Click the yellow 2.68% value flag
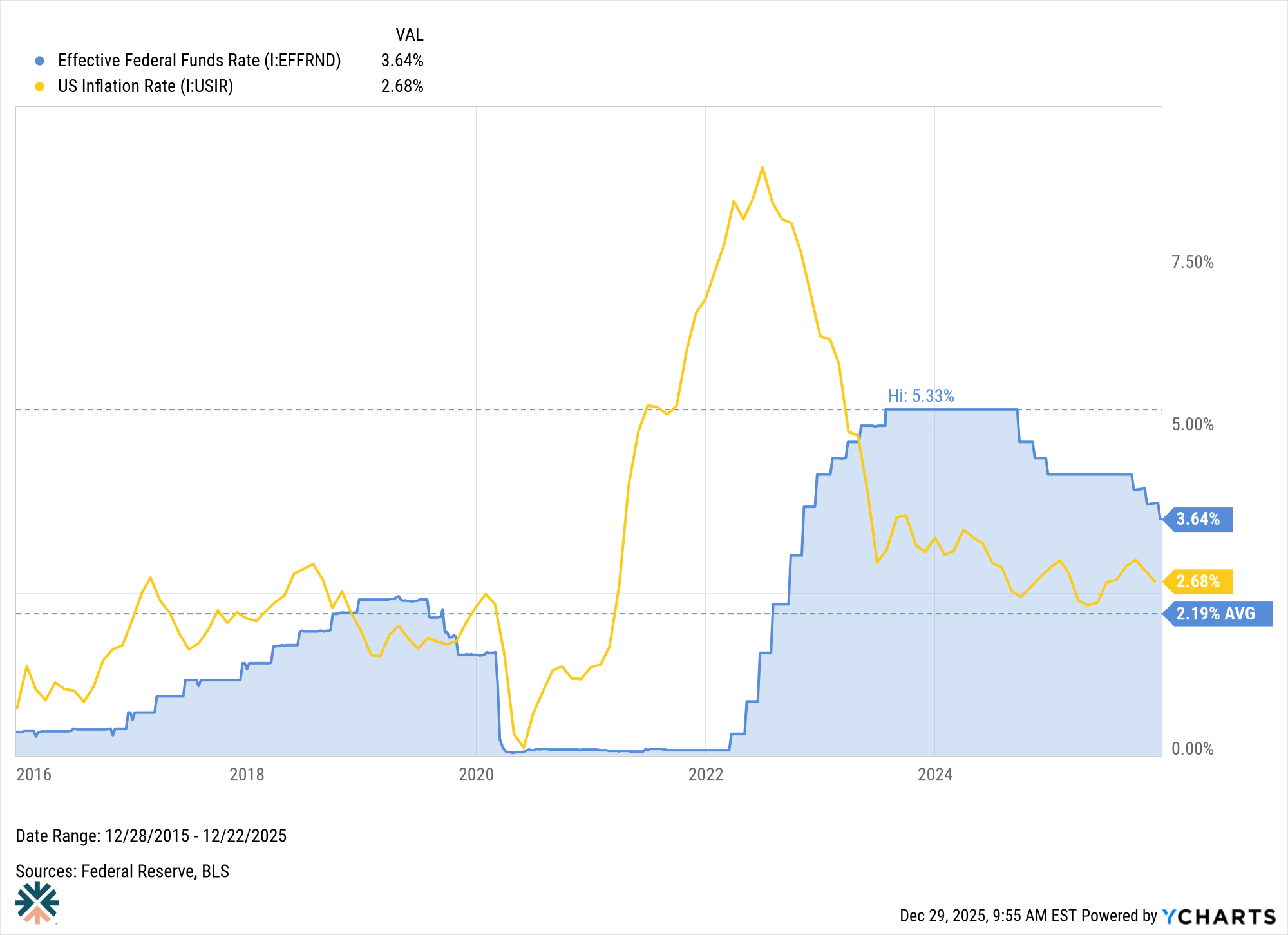1288x935 pixels. (1198, 581)
